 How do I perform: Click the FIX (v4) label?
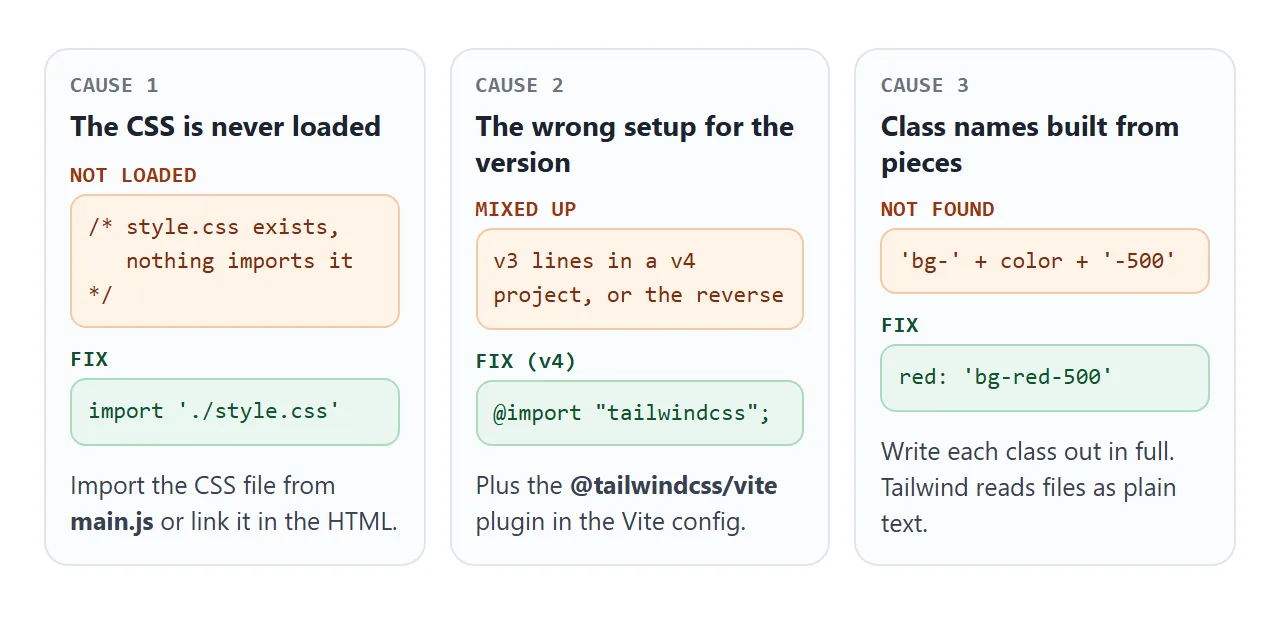pos(525,362)
